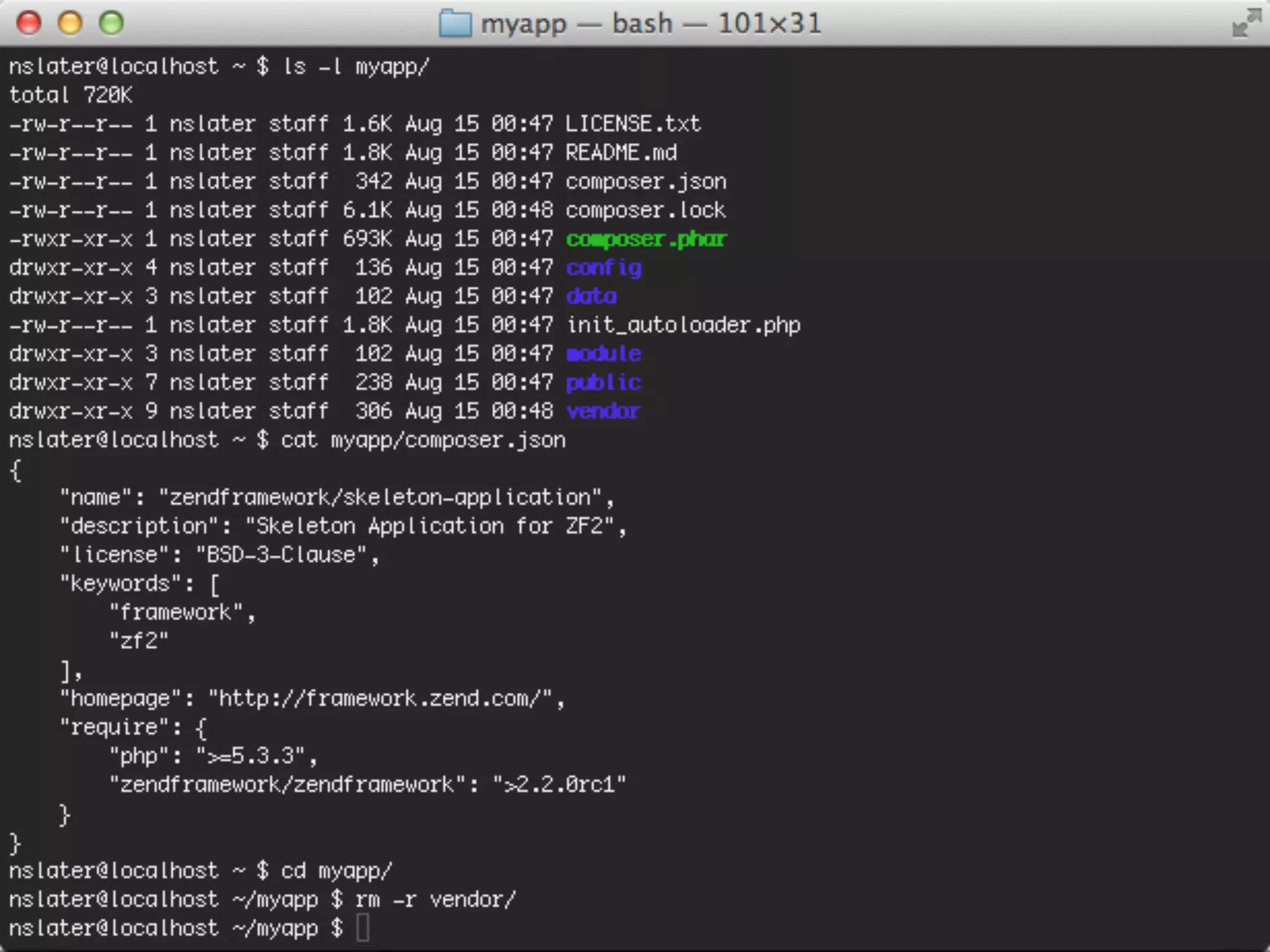Viewport: 1270px width, 952px height.
Task: Click the green composer.phar filename
Action: [x=646, y=239]
